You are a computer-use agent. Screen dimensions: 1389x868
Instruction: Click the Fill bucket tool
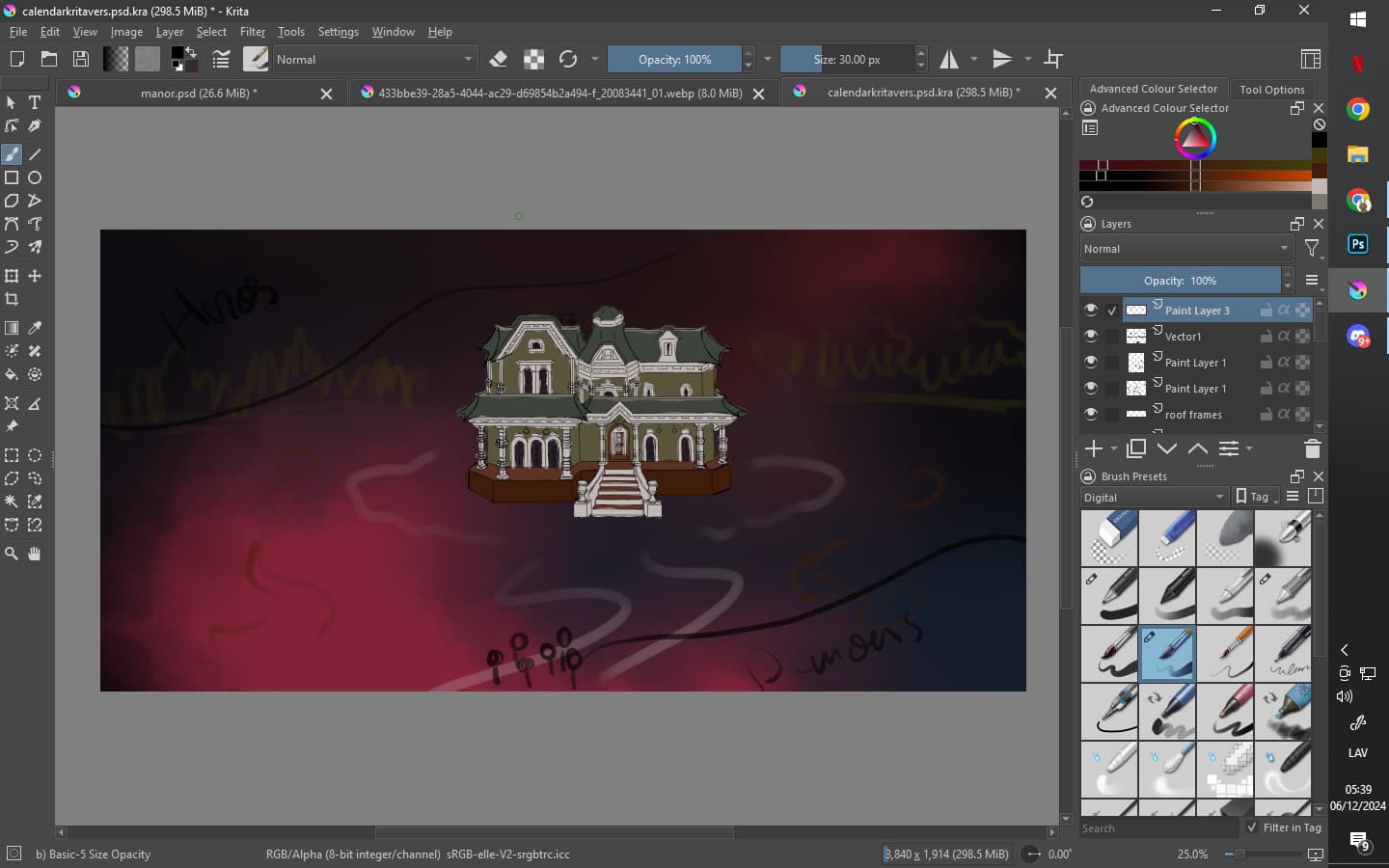[x=12, y=374]
